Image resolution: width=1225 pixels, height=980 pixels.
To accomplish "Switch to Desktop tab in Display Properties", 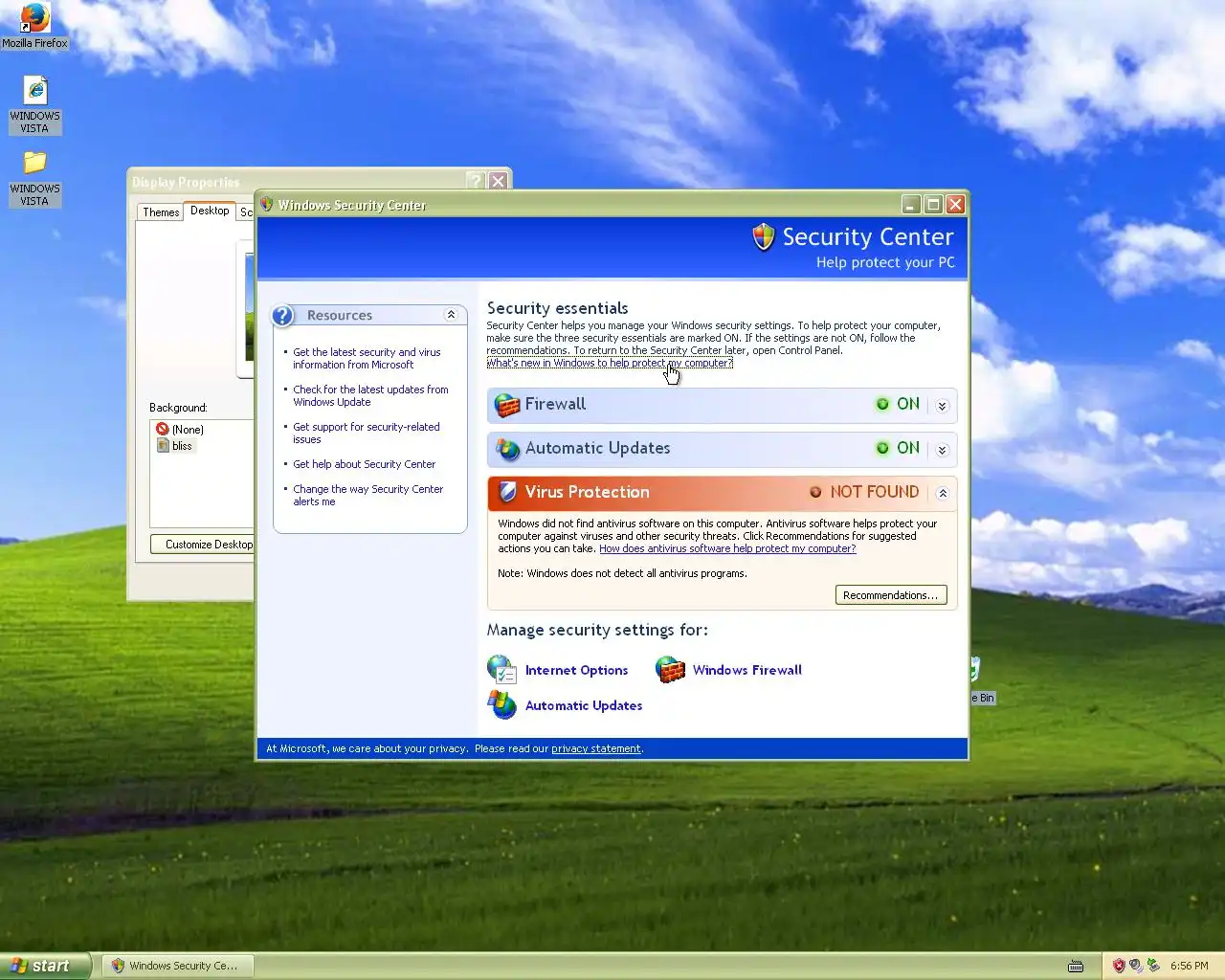I will 210,211.
